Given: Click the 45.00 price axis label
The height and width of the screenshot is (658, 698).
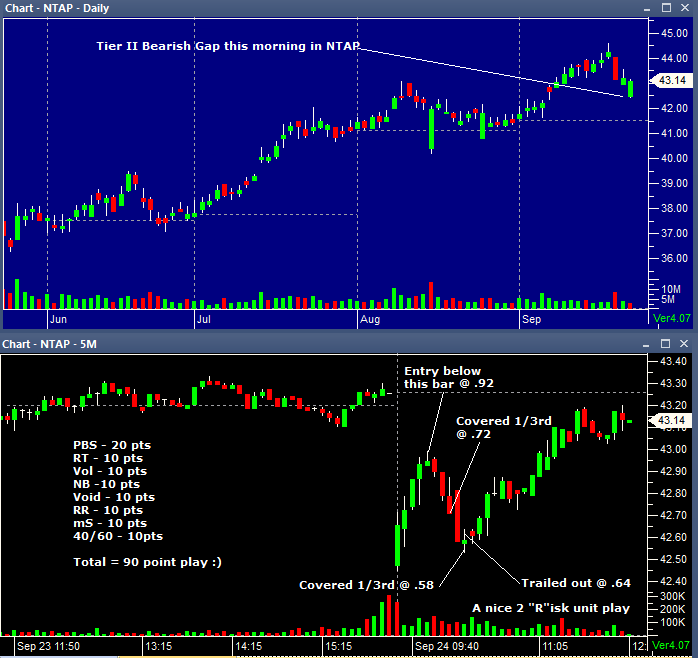Looking at the screenshot, I should pos(674,33).
